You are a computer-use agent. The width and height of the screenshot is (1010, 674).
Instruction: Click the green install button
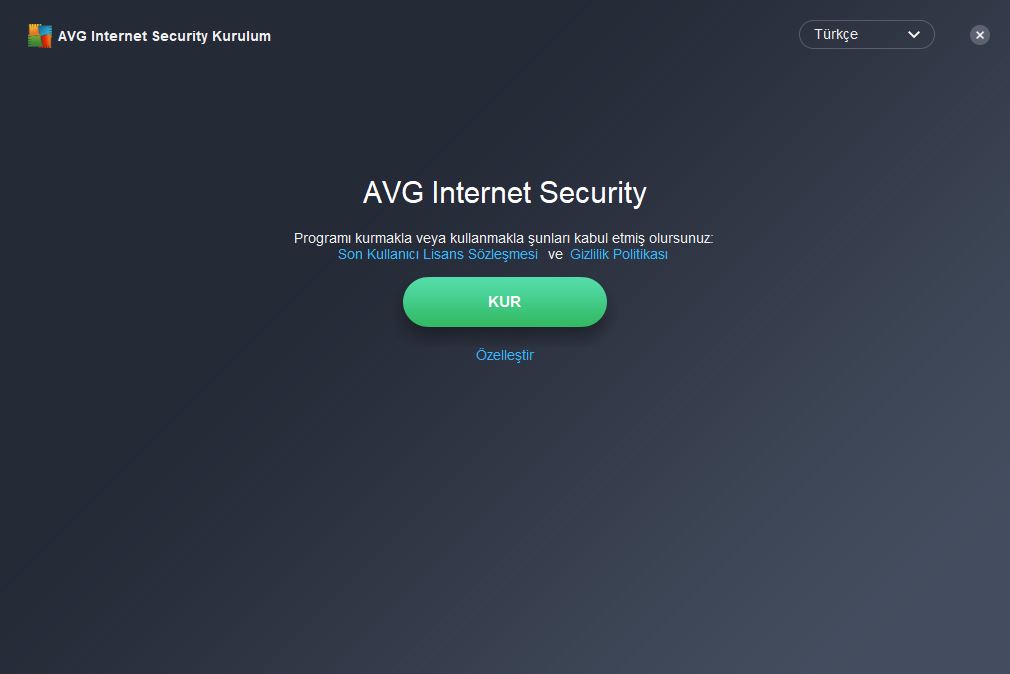click(504, 302)
